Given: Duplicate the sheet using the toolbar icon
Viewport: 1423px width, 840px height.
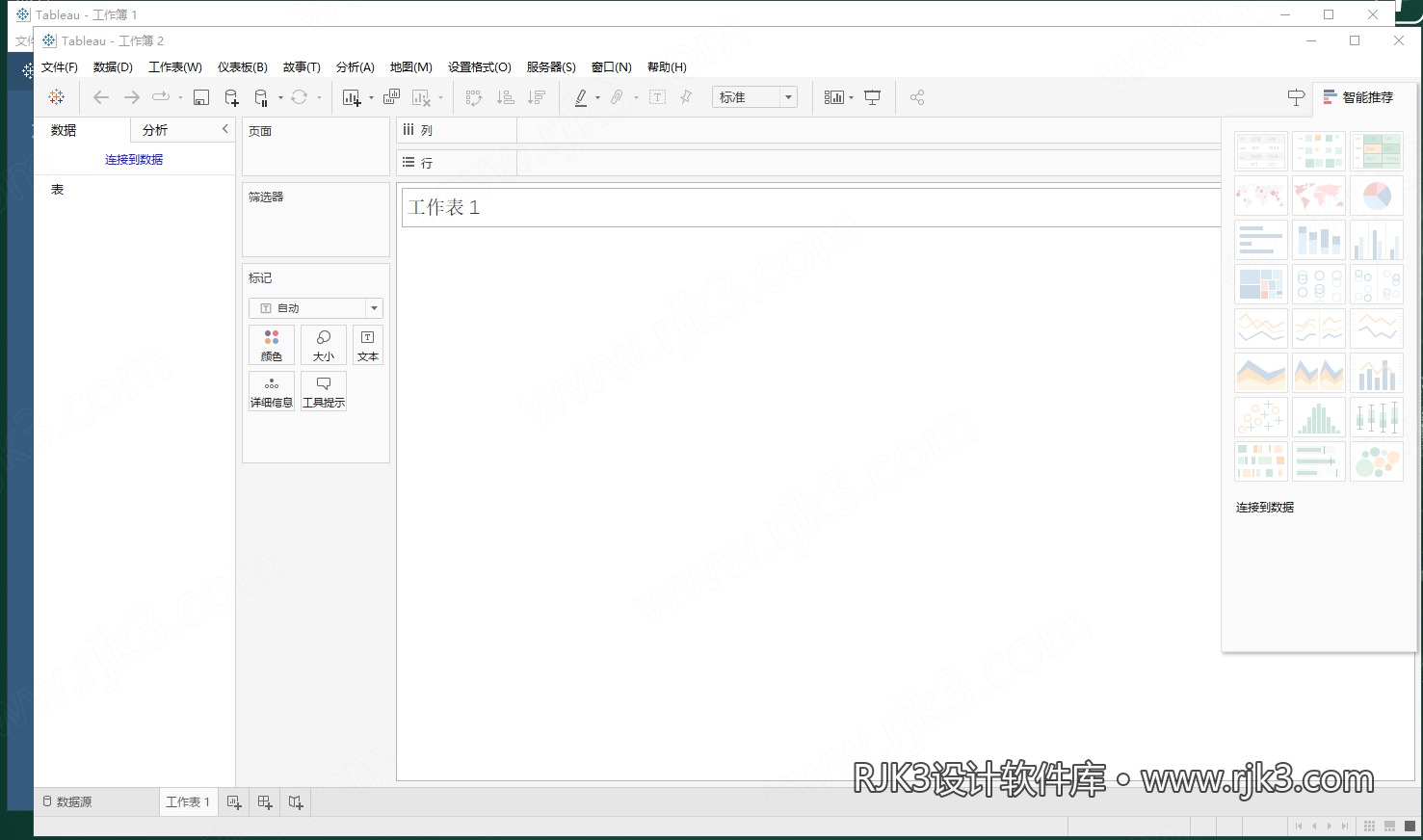Looking at the screenshot, I should (391, 97).
